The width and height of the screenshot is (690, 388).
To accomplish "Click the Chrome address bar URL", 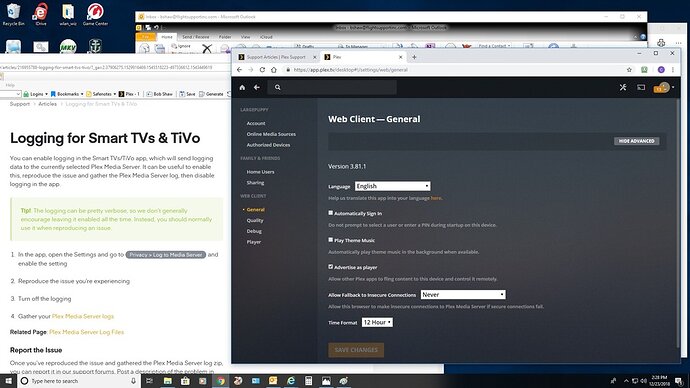I will coord(350,70).
